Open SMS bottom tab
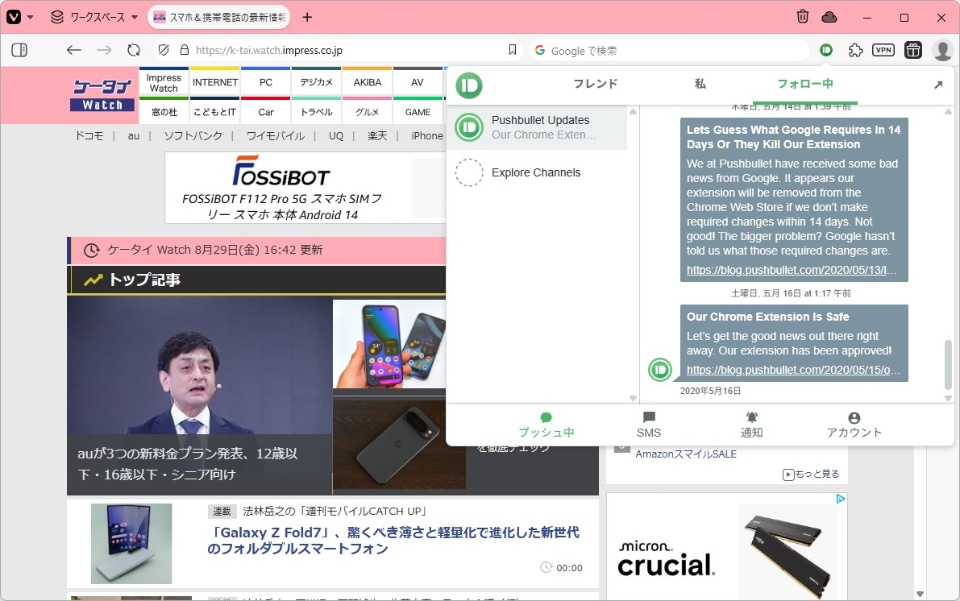The height and width of the screenshot is (601, 960). [648, 425]
